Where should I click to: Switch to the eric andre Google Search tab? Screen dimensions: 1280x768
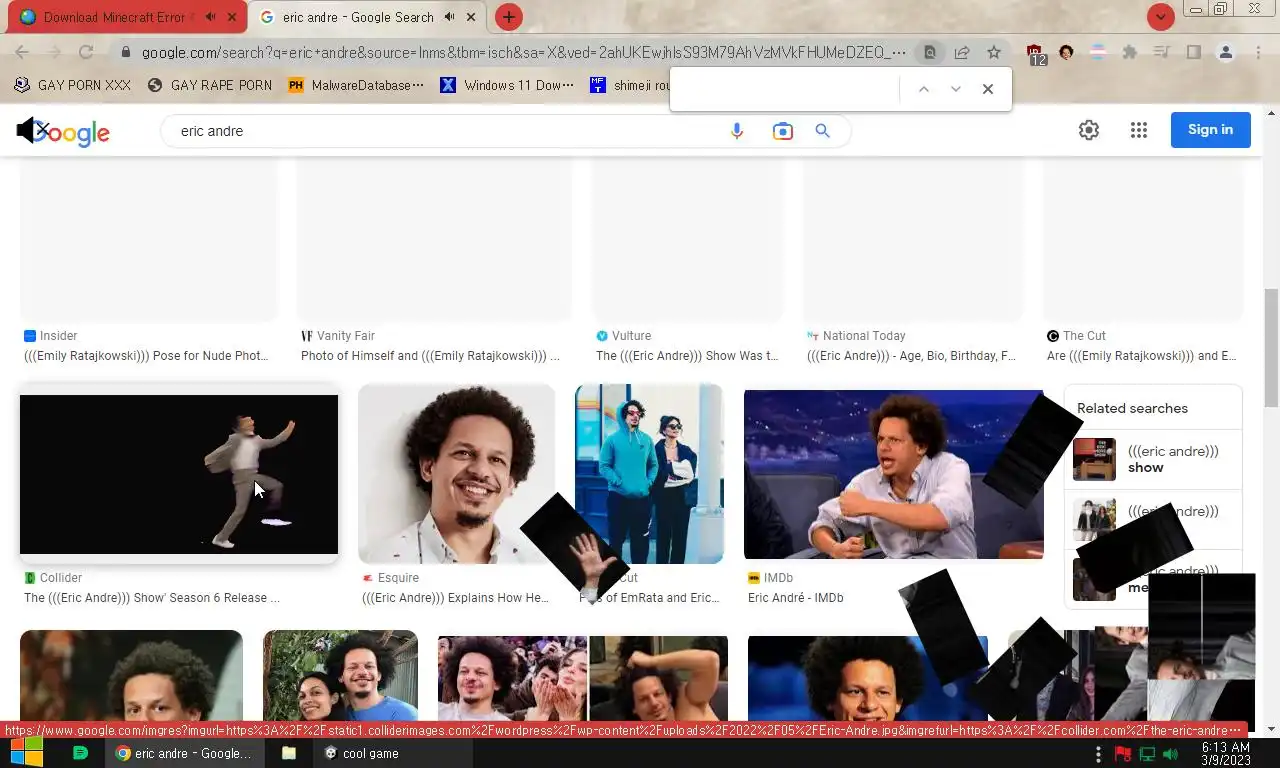[358, 17]
